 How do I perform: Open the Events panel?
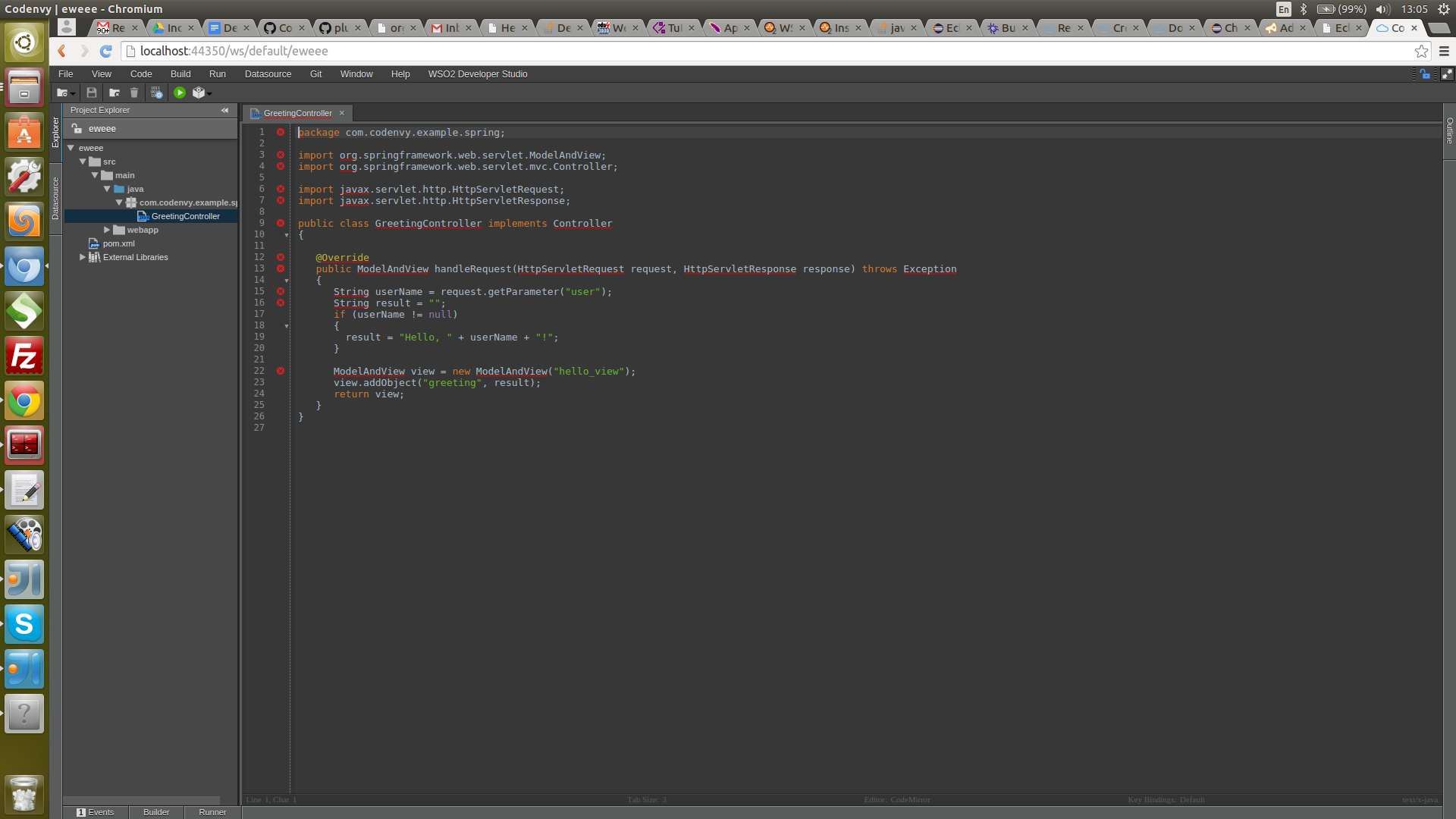point(96,812)
